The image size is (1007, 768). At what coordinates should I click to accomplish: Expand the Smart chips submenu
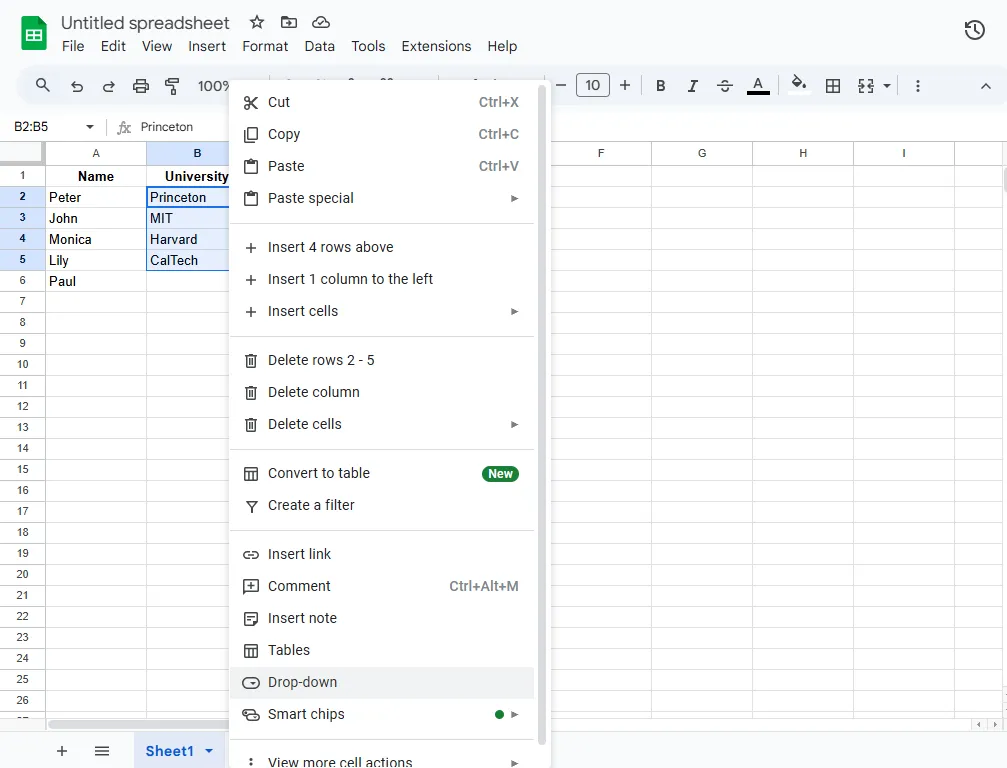tap(381, 715)
